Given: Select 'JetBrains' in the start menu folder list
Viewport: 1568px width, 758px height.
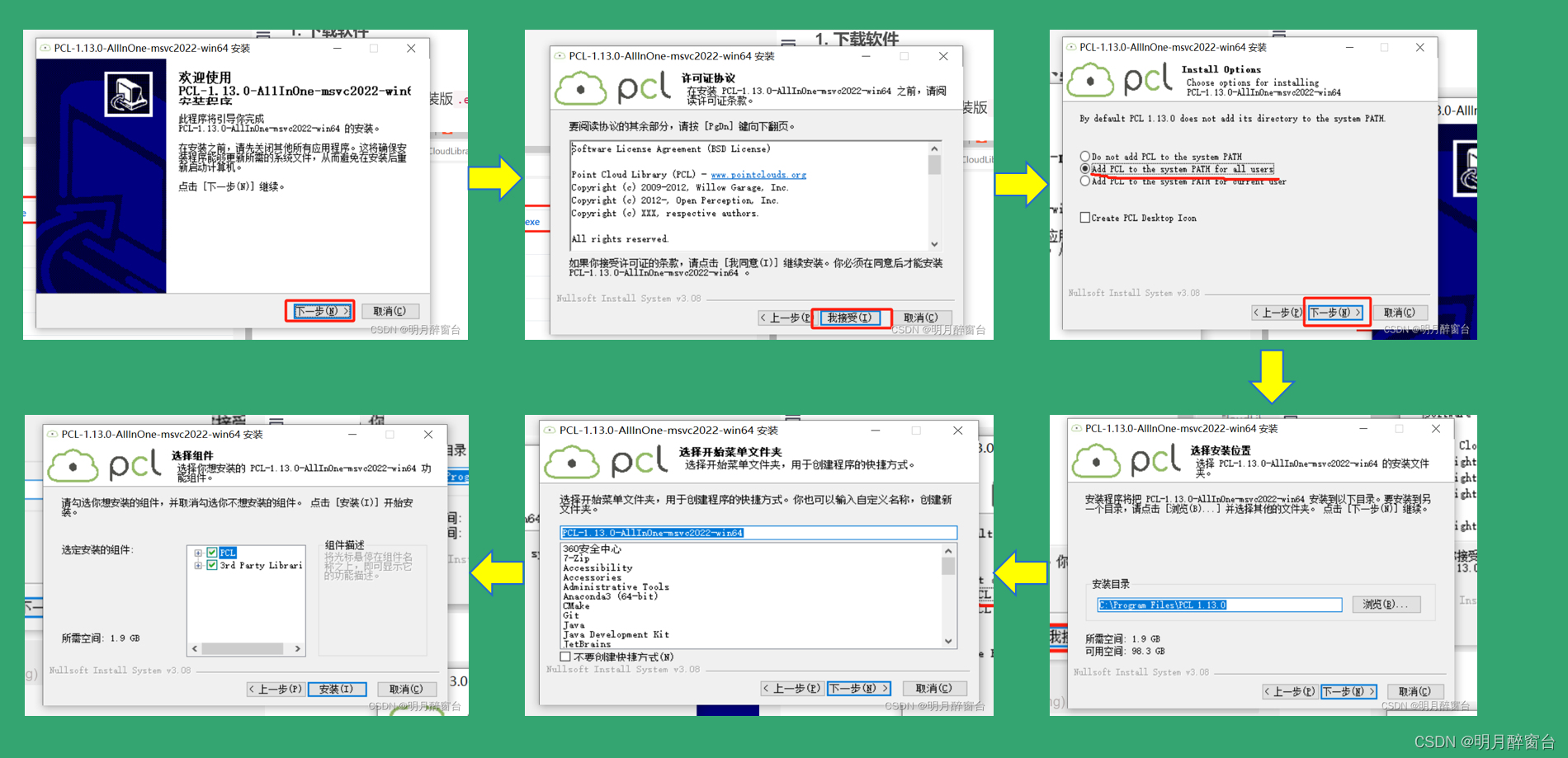Looking at the screenshot, I should tap(587, 644).
